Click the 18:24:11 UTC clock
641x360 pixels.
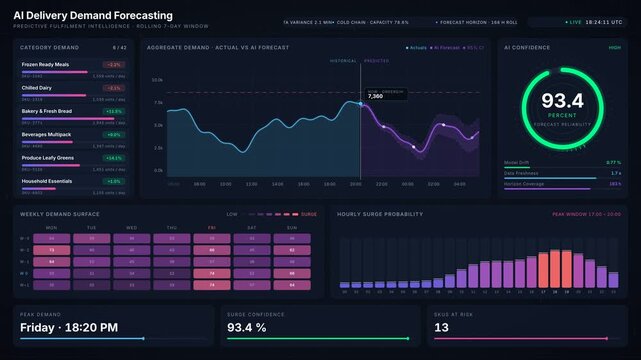604,22
